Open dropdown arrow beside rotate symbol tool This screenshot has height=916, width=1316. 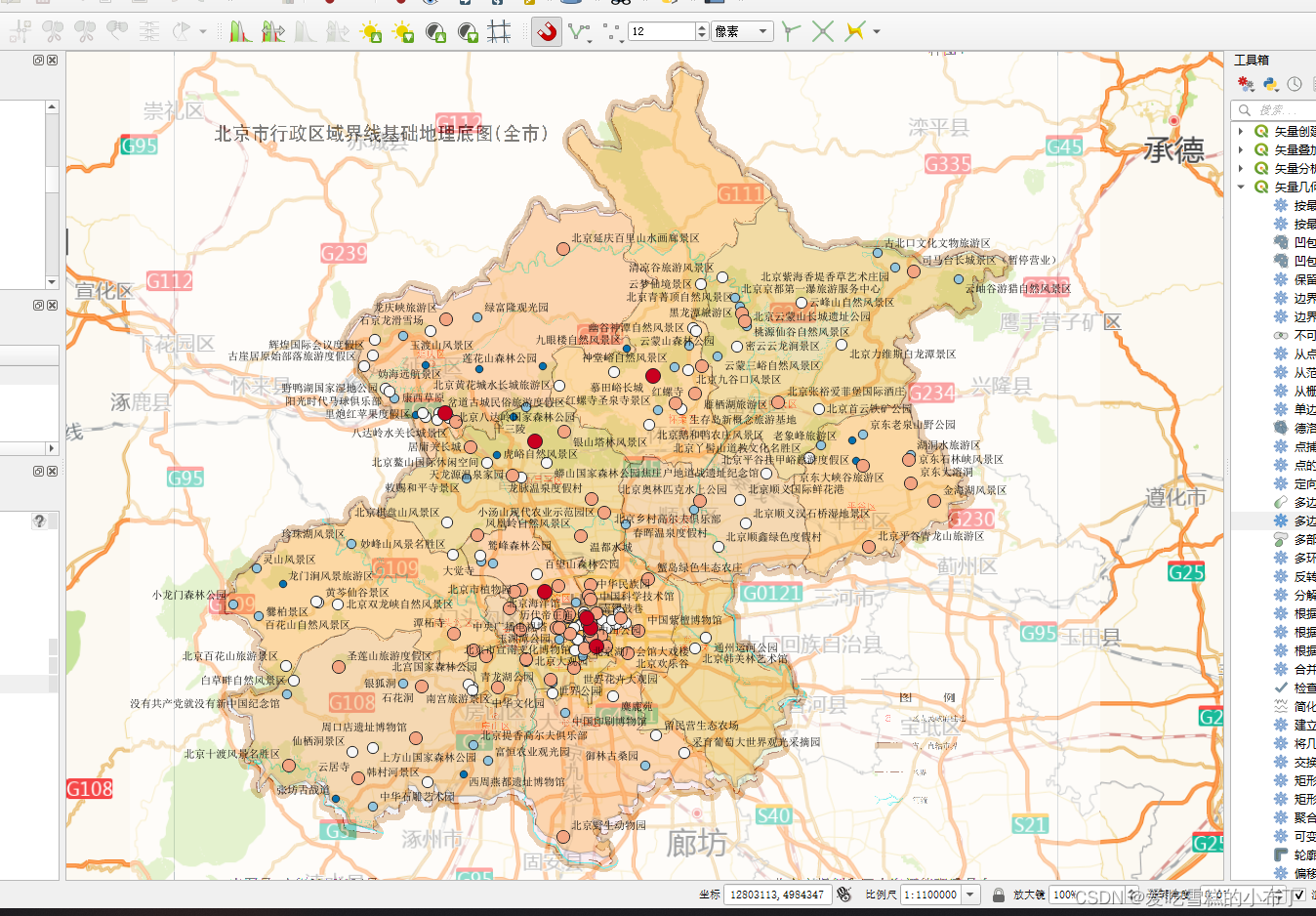tap(203, 32)
